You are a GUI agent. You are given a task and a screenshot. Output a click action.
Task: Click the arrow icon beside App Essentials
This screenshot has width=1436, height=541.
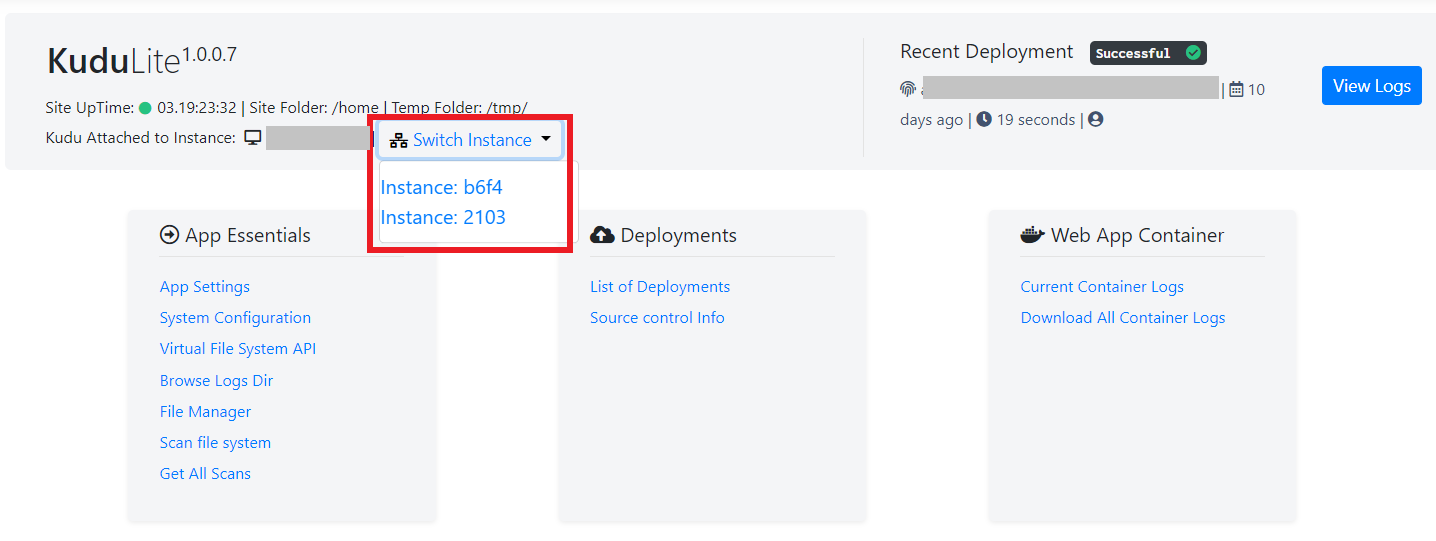(x=169, y=235)
